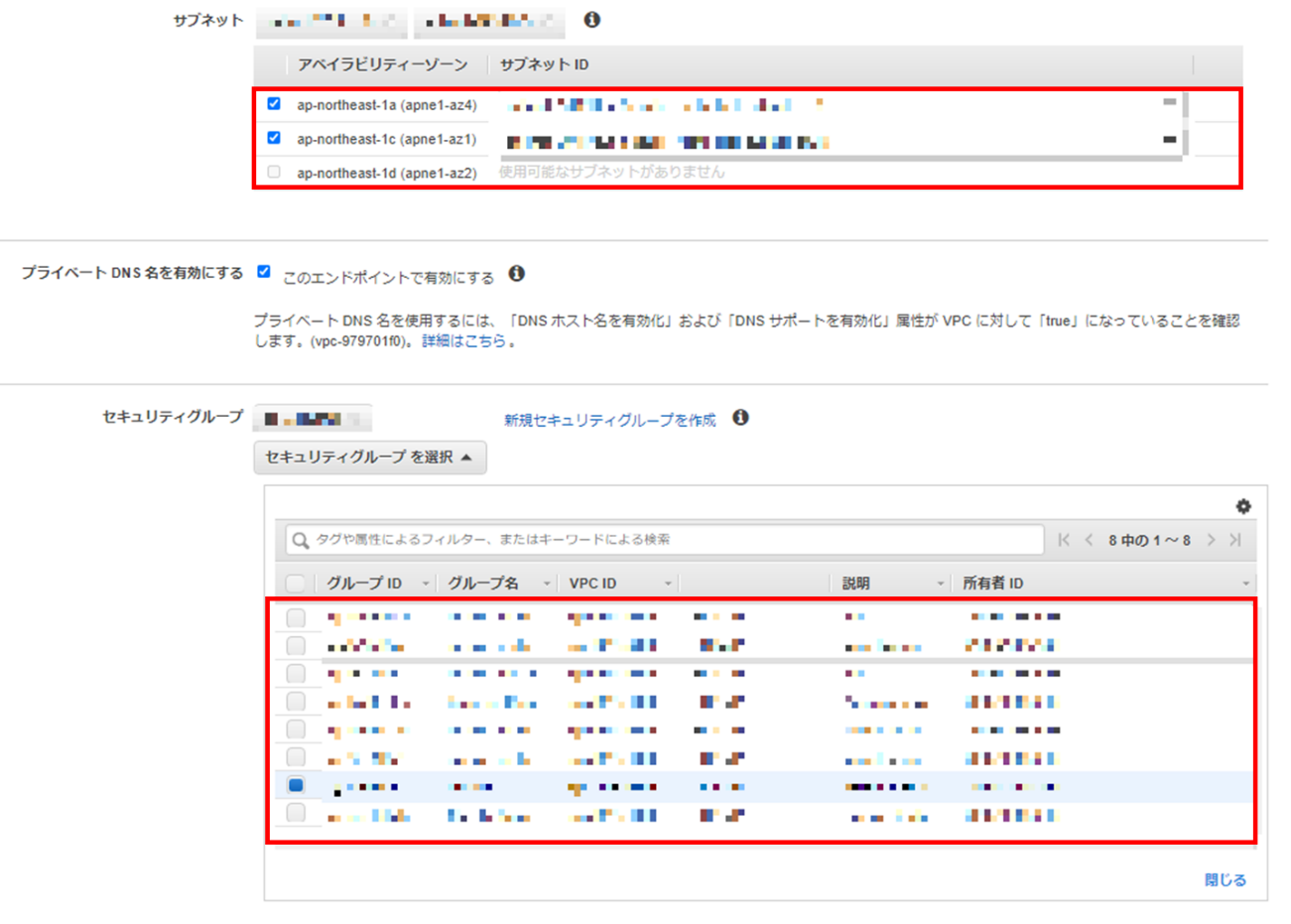
Task: Uncheck the ap-northeast-1a availability zone
Action: pyautogui.click(x=274, y=103)
